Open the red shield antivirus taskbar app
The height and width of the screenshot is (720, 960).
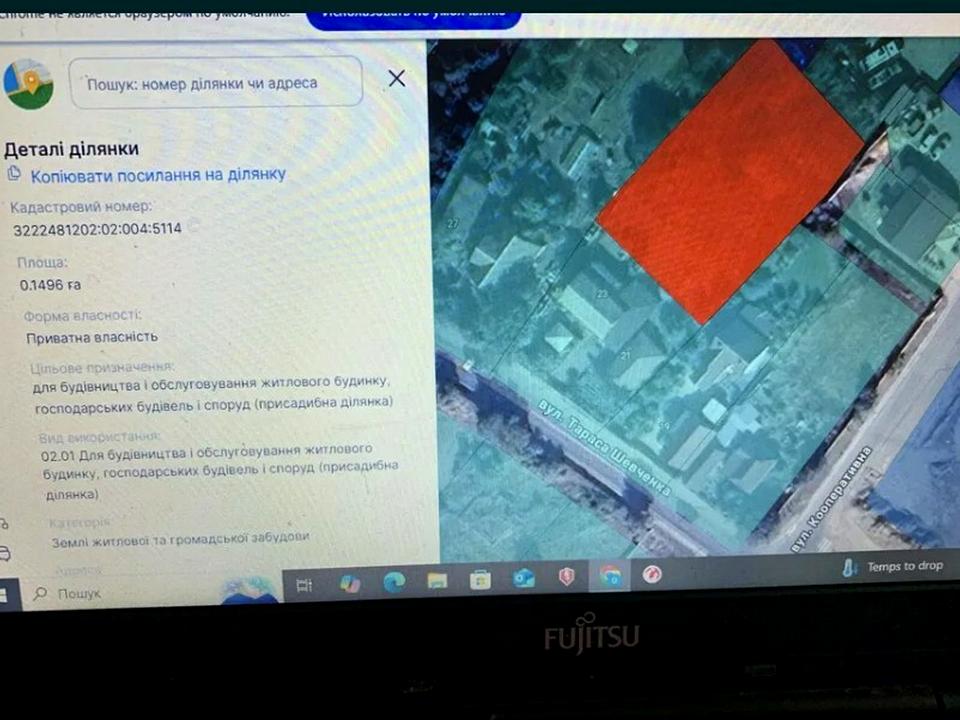[566, 577]
